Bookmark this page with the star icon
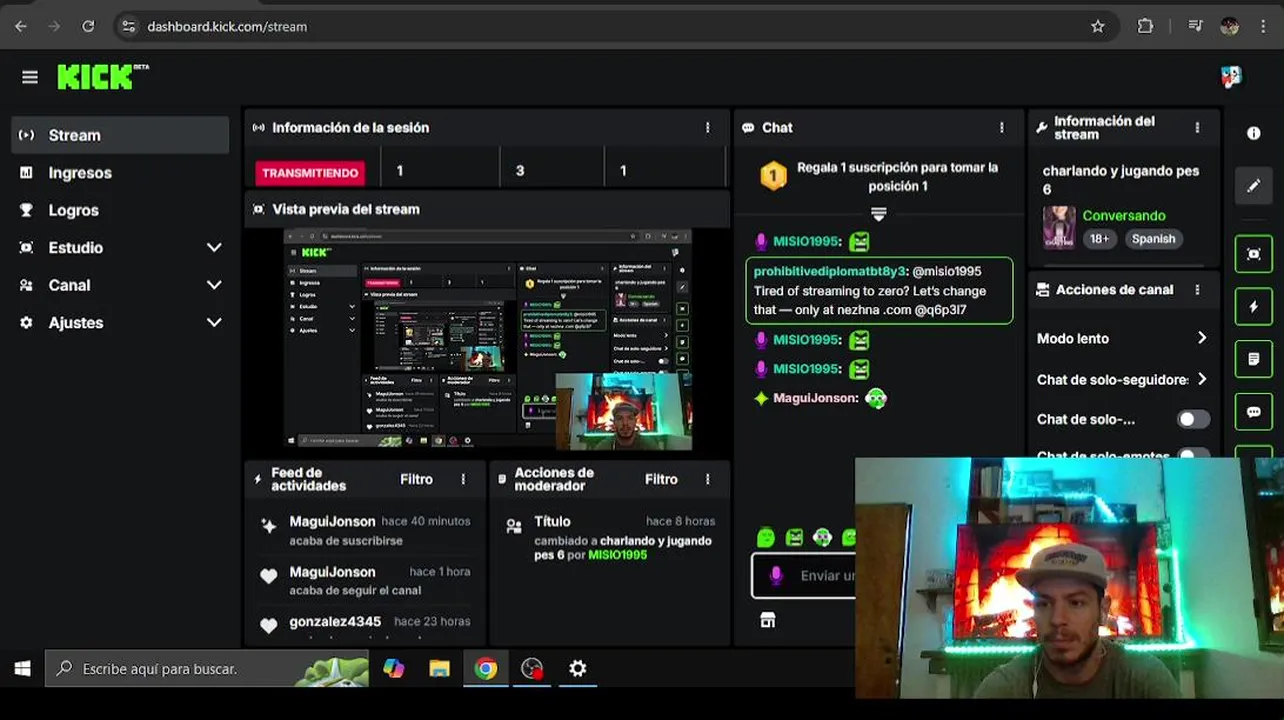The height and width of the screenshot is (720, 1284). pos(1098,27)
